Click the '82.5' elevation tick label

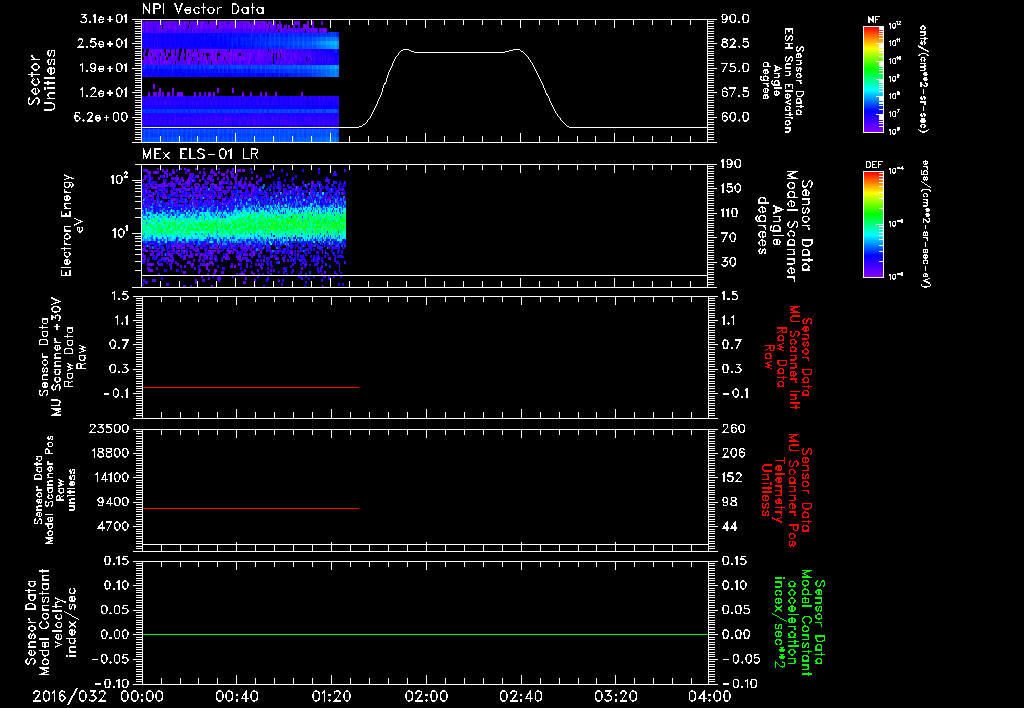pos(735,43)
